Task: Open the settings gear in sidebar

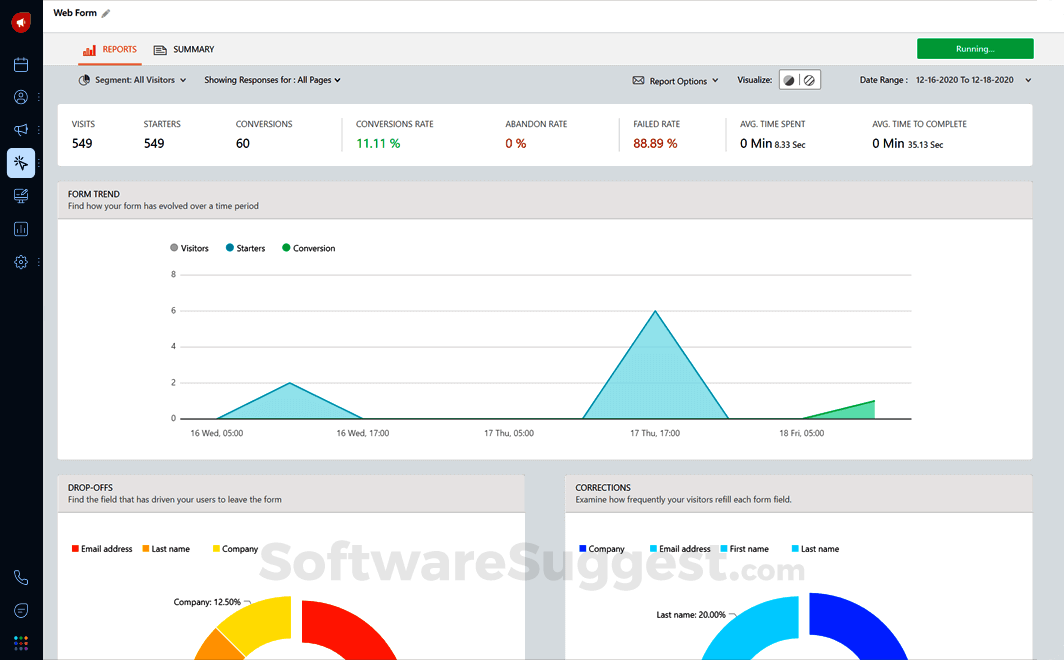Action: [21, 262]
